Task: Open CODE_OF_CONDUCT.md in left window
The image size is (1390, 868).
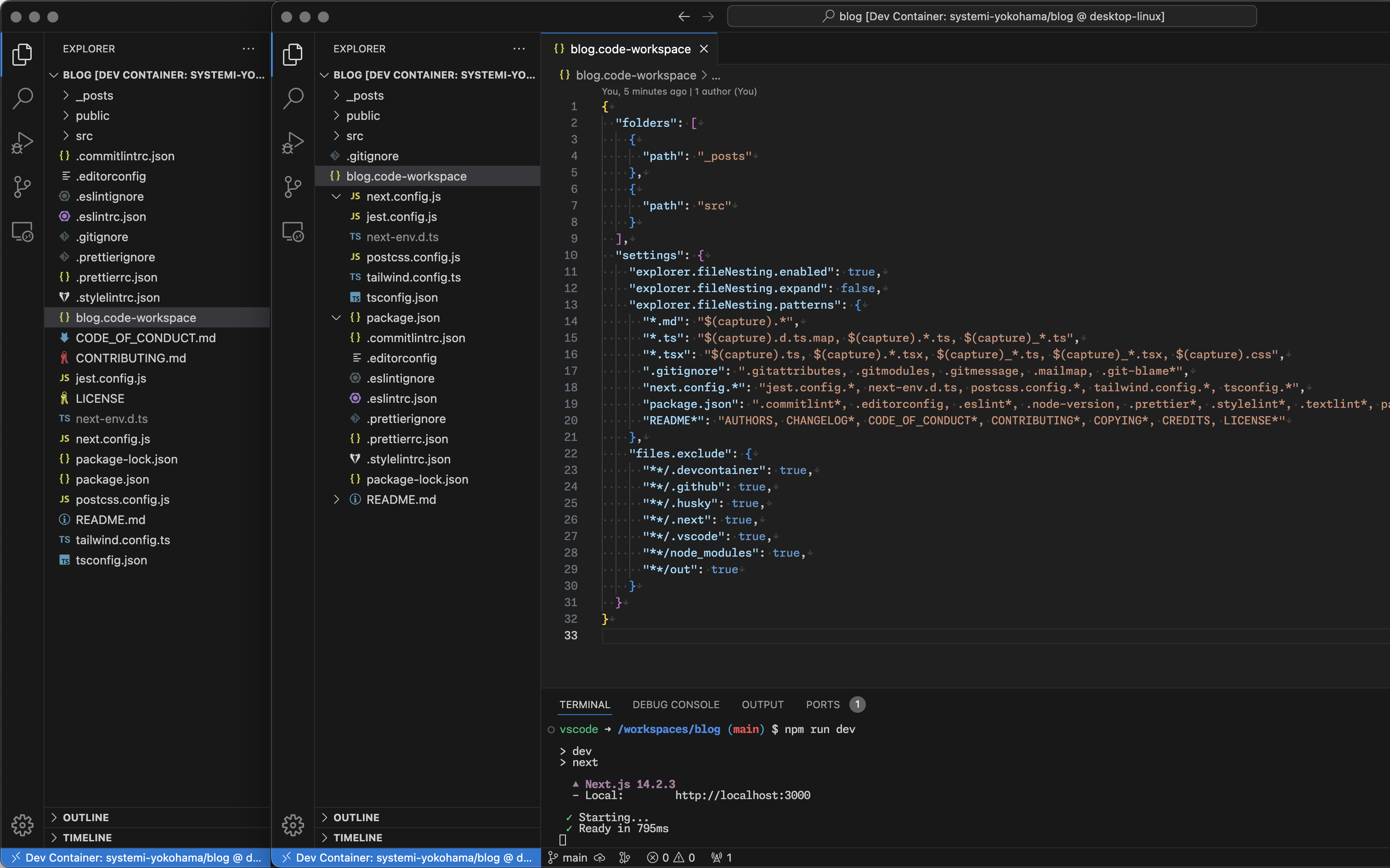Action: [x=157, y=338]
